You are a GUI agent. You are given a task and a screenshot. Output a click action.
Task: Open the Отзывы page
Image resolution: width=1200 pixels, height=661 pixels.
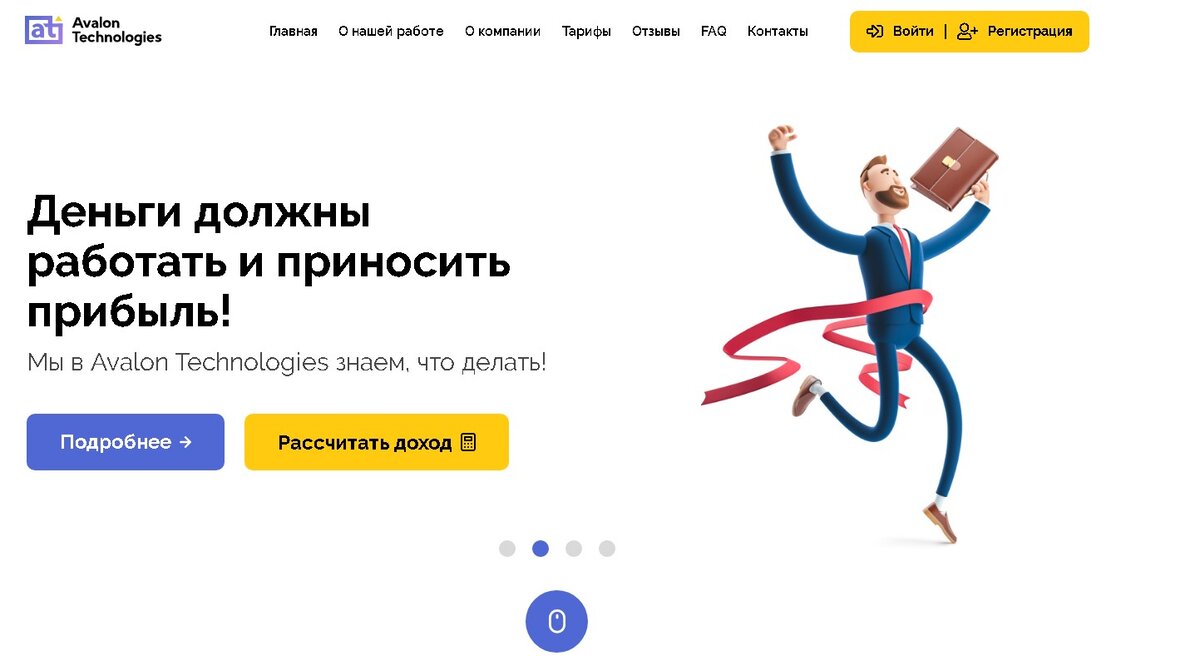coord(656,31)
